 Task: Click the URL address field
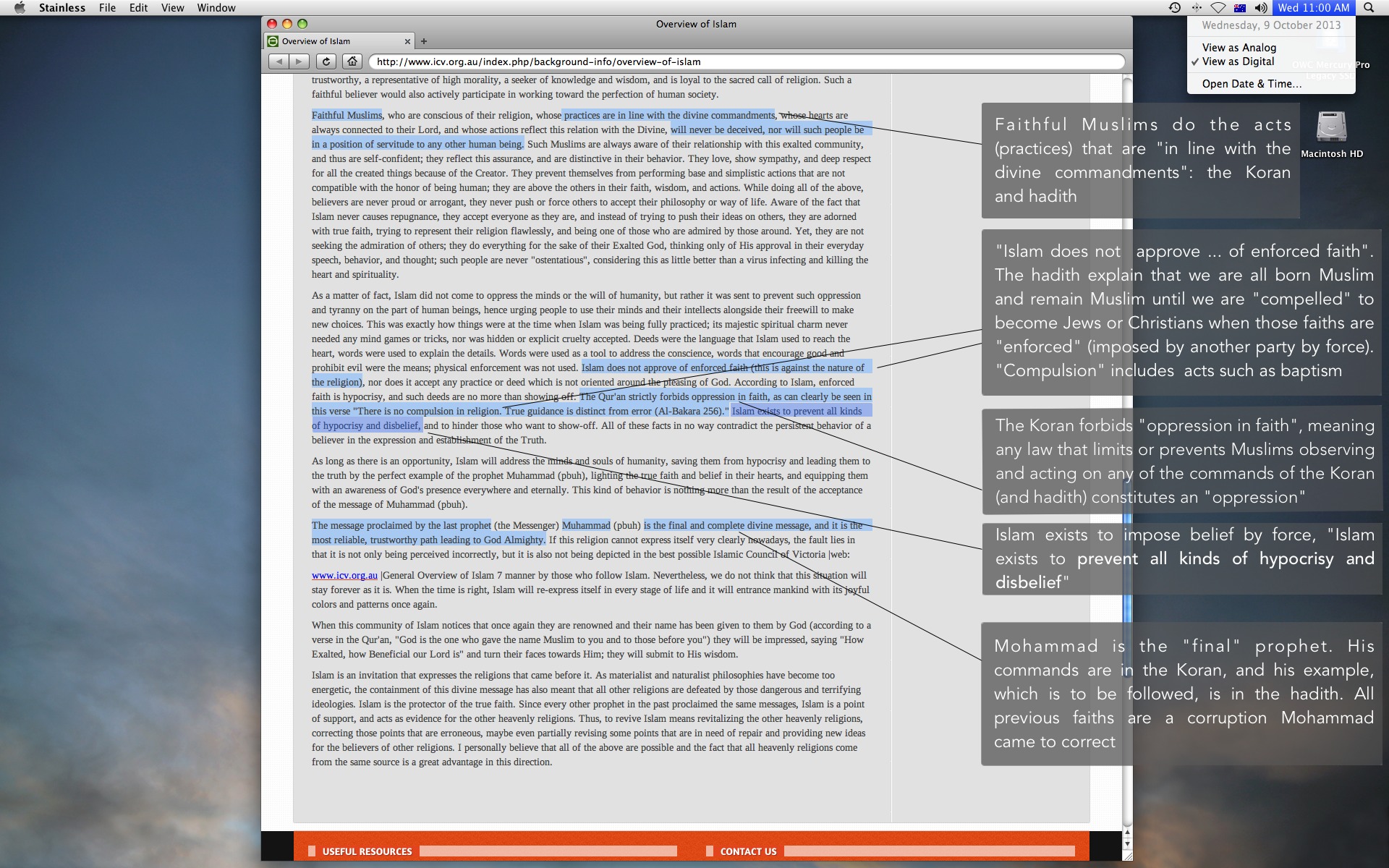coord(747,61)
